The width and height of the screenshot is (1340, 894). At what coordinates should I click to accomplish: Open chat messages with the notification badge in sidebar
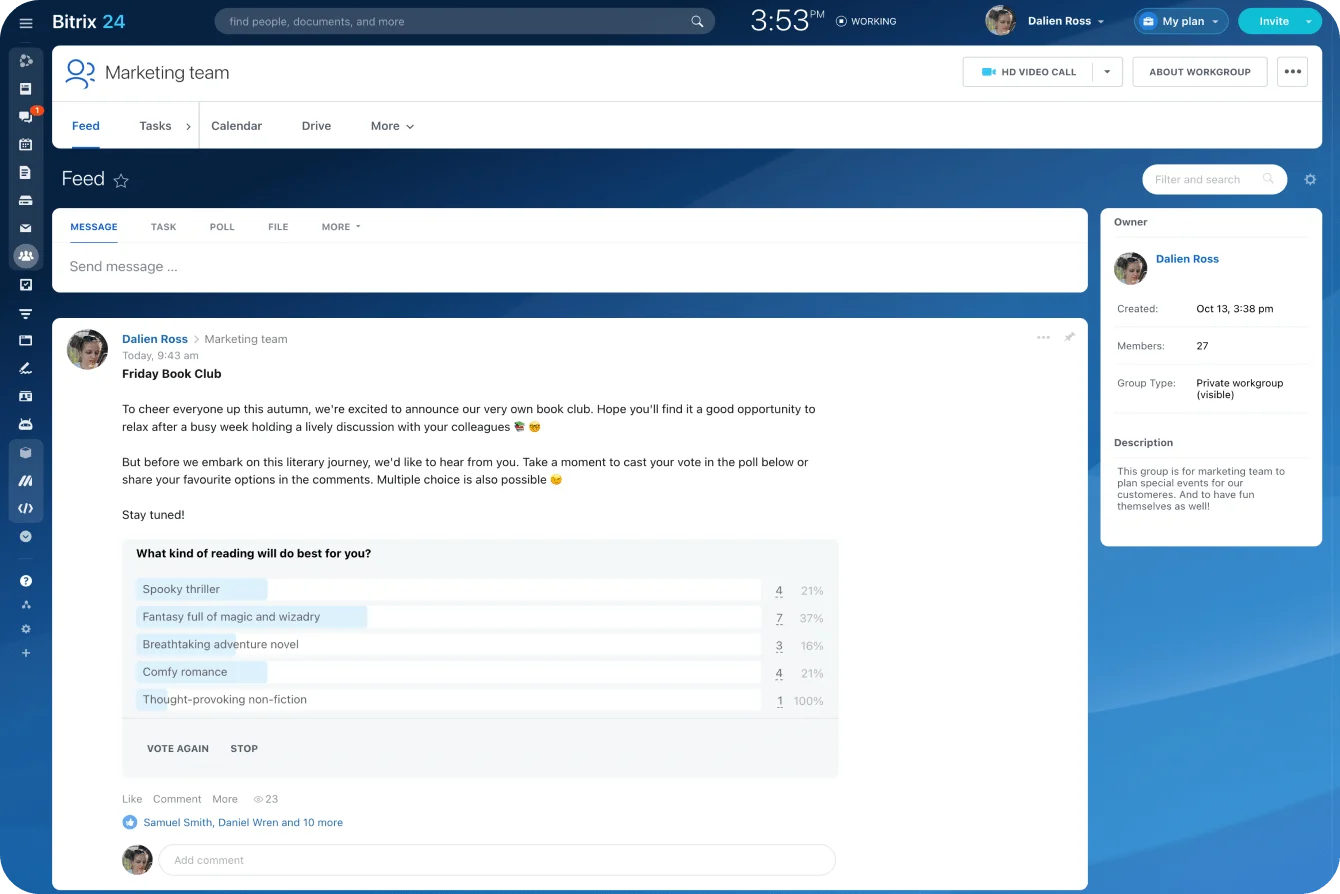[26, 116]
